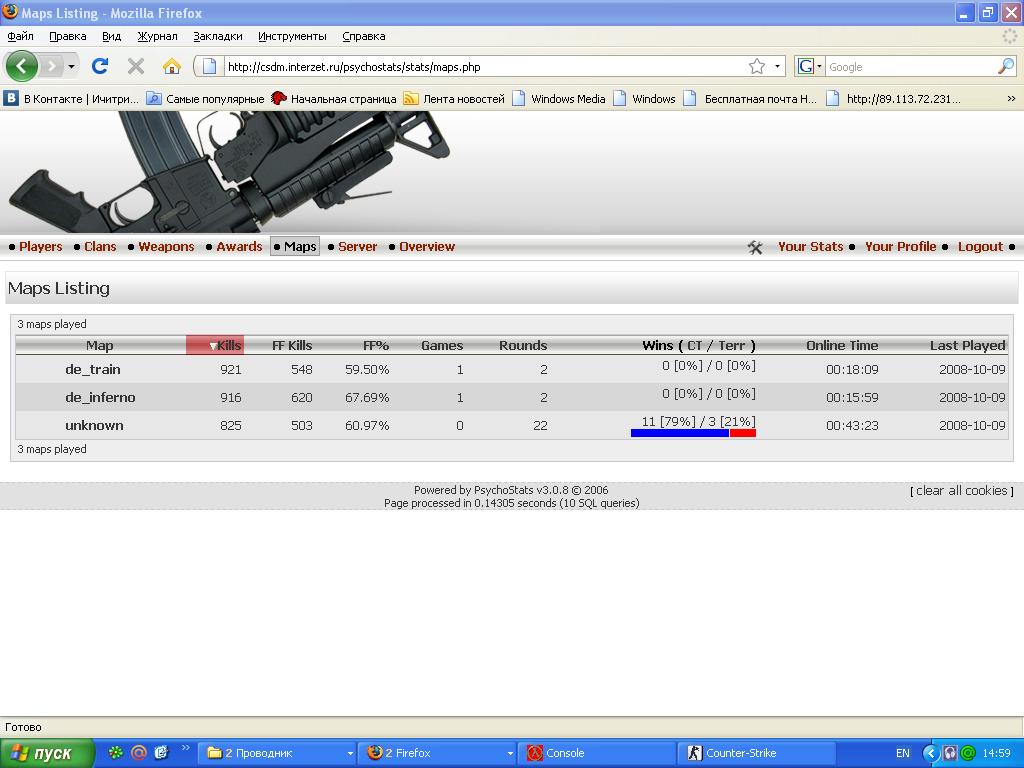1024x768 pixels.
Task: Click the blue CT wins bar
Action: click(x=680, y=433)
